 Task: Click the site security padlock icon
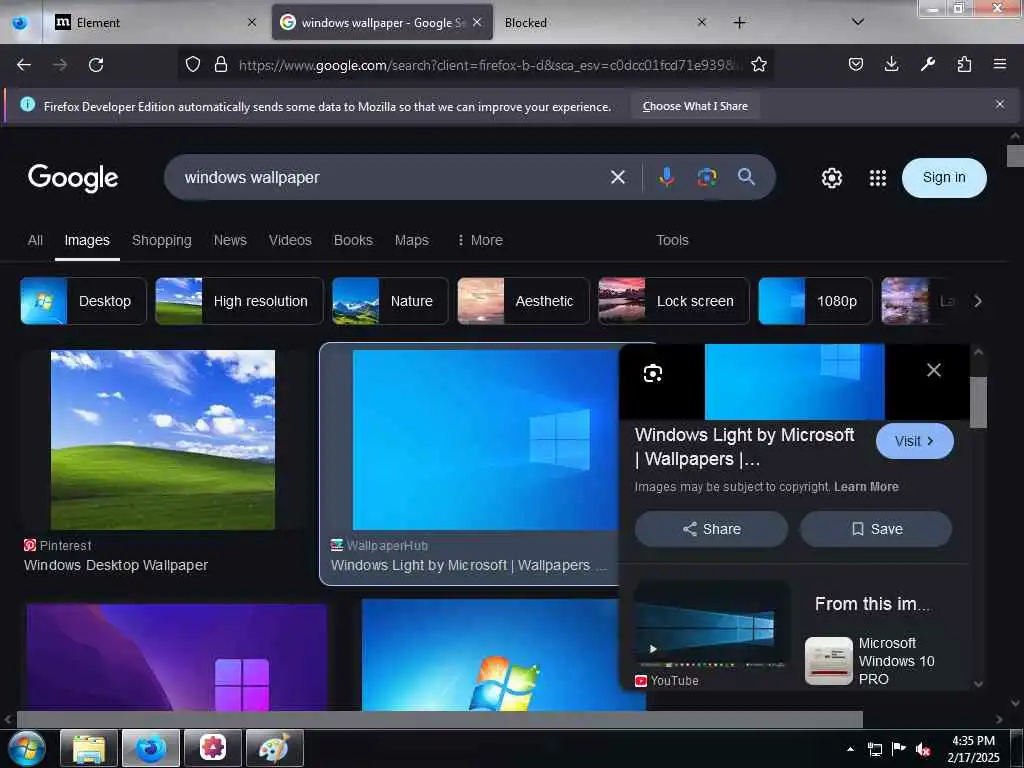coord(221,64)
